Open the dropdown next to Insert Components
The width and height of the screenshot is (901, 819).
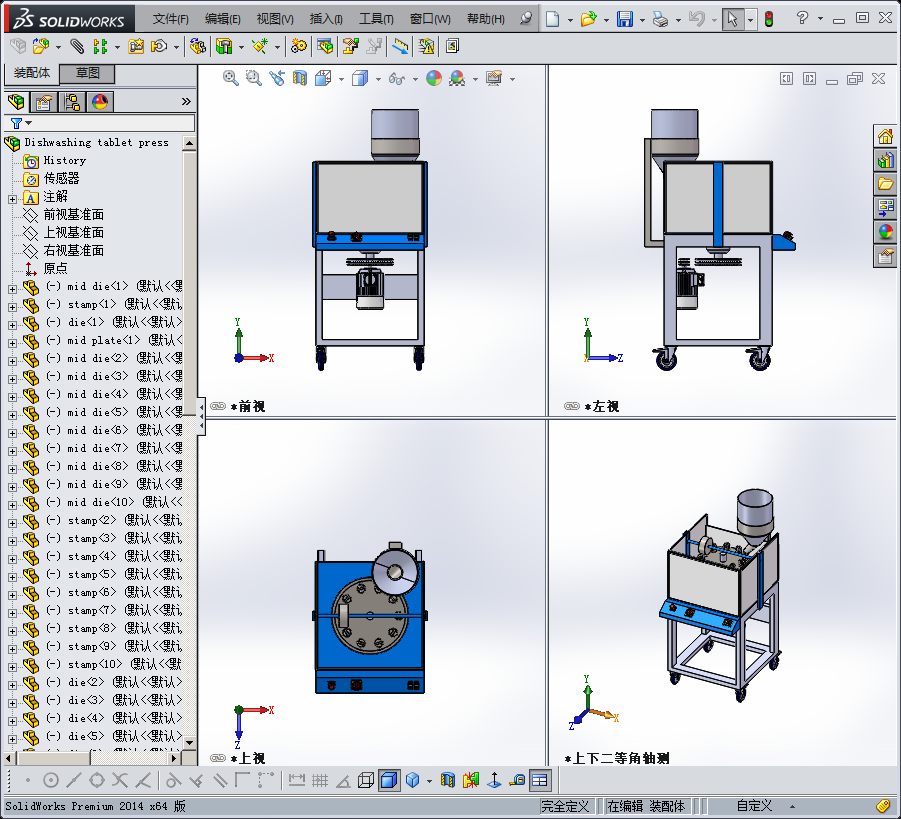(58, 47)
